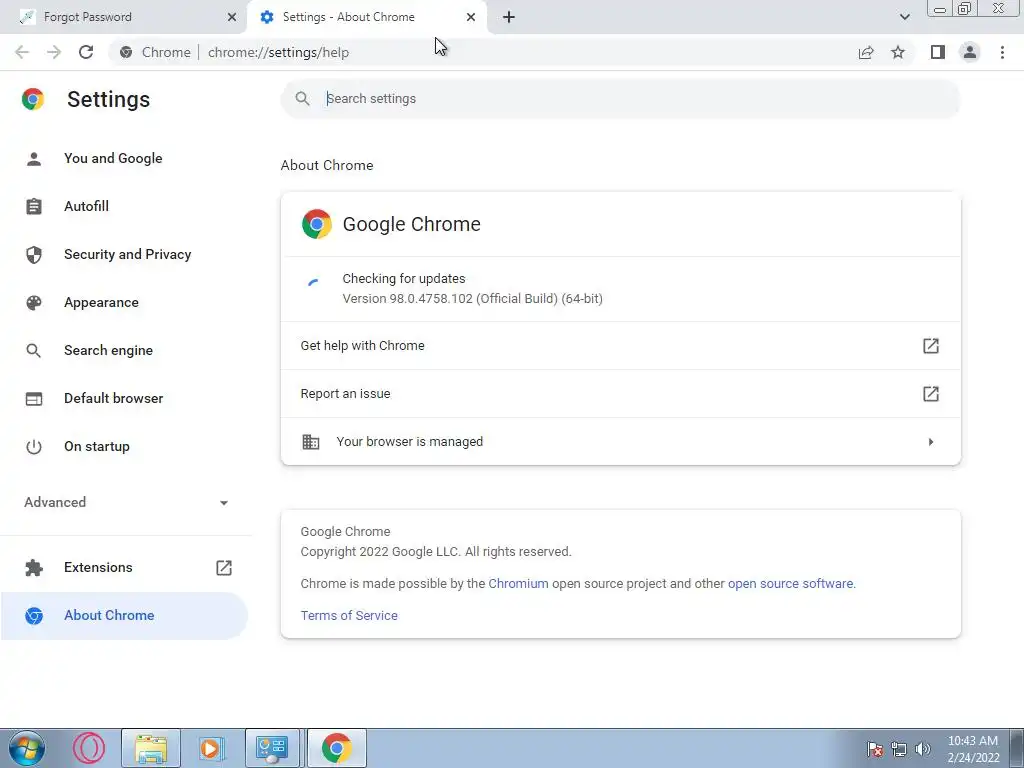Screen dimensions: 1024x768
Task: Click the share this page icon
Action: [866, 52]
